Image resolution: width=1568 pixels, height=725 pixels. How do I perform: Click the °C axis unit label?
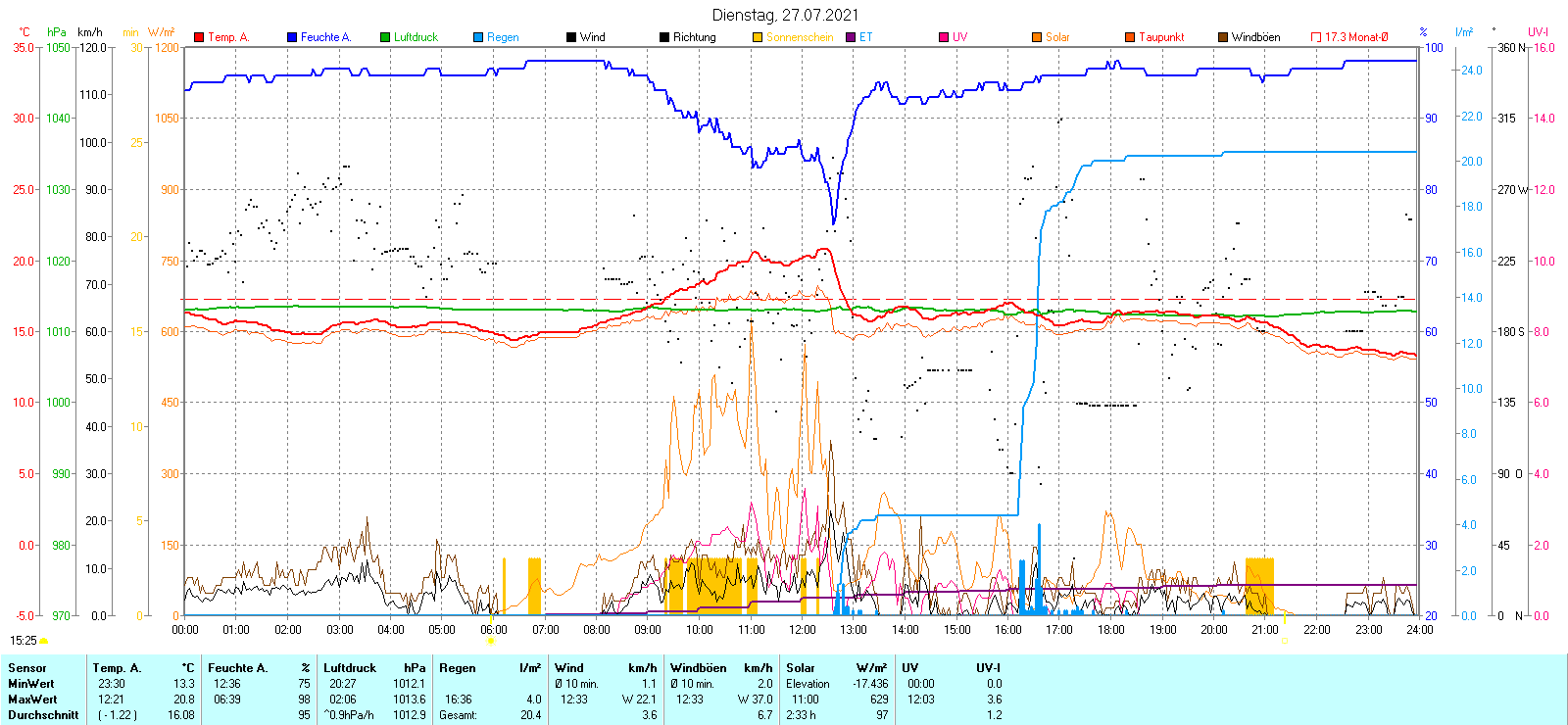[24, 32]
